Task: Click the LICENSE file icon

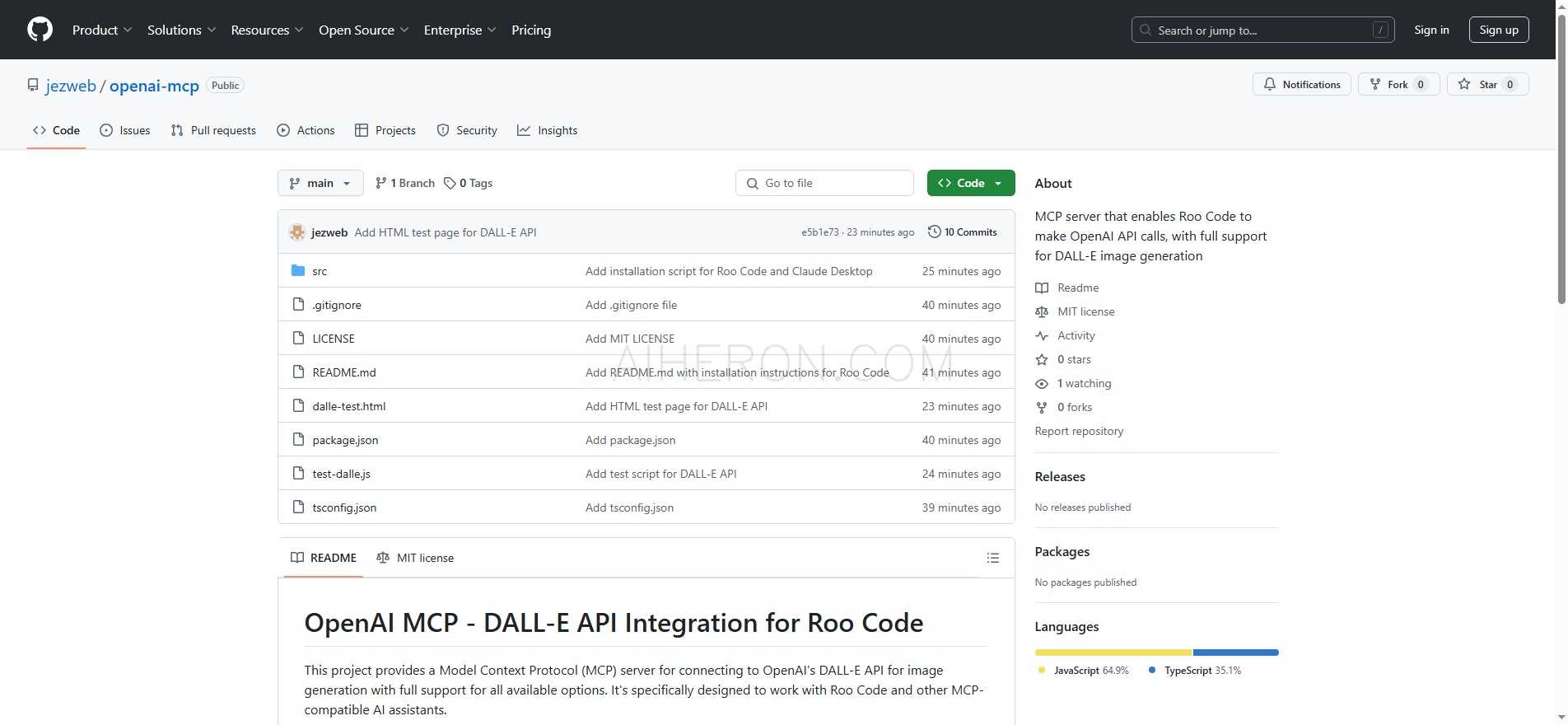Action: click(x=298, y=339)
